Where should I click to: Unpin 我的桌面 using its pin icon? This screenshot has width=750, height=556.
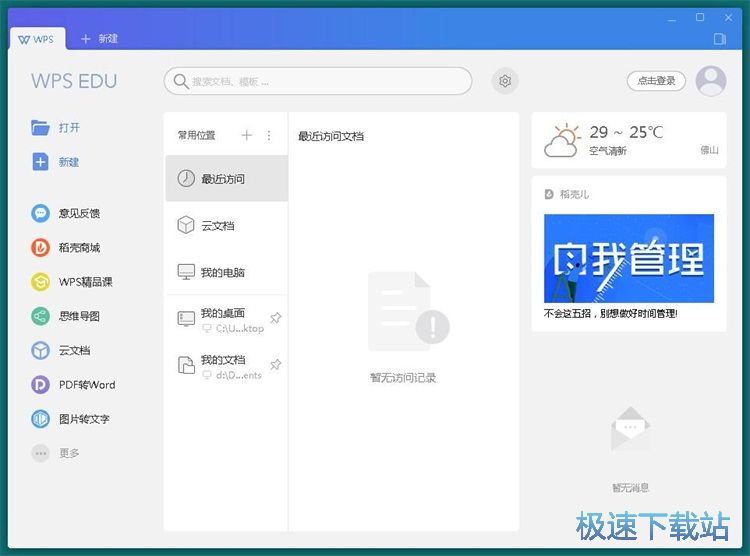276,318
